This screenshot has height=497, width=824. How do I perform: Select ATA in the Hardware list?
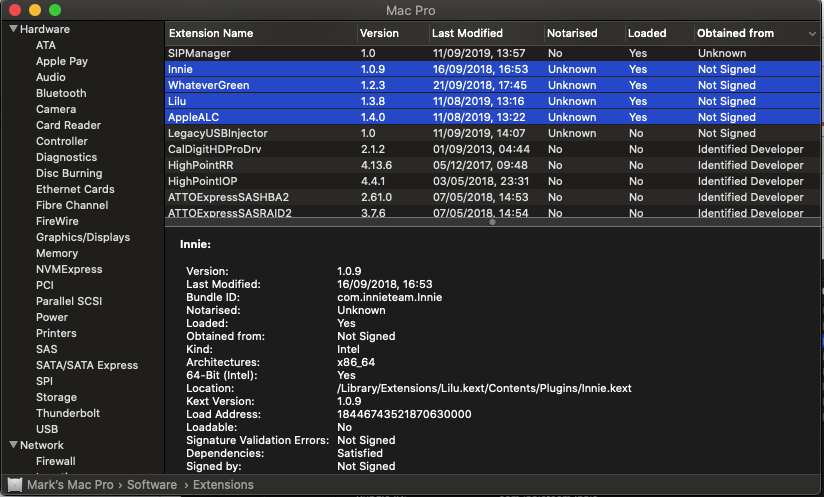click(46, 45)
